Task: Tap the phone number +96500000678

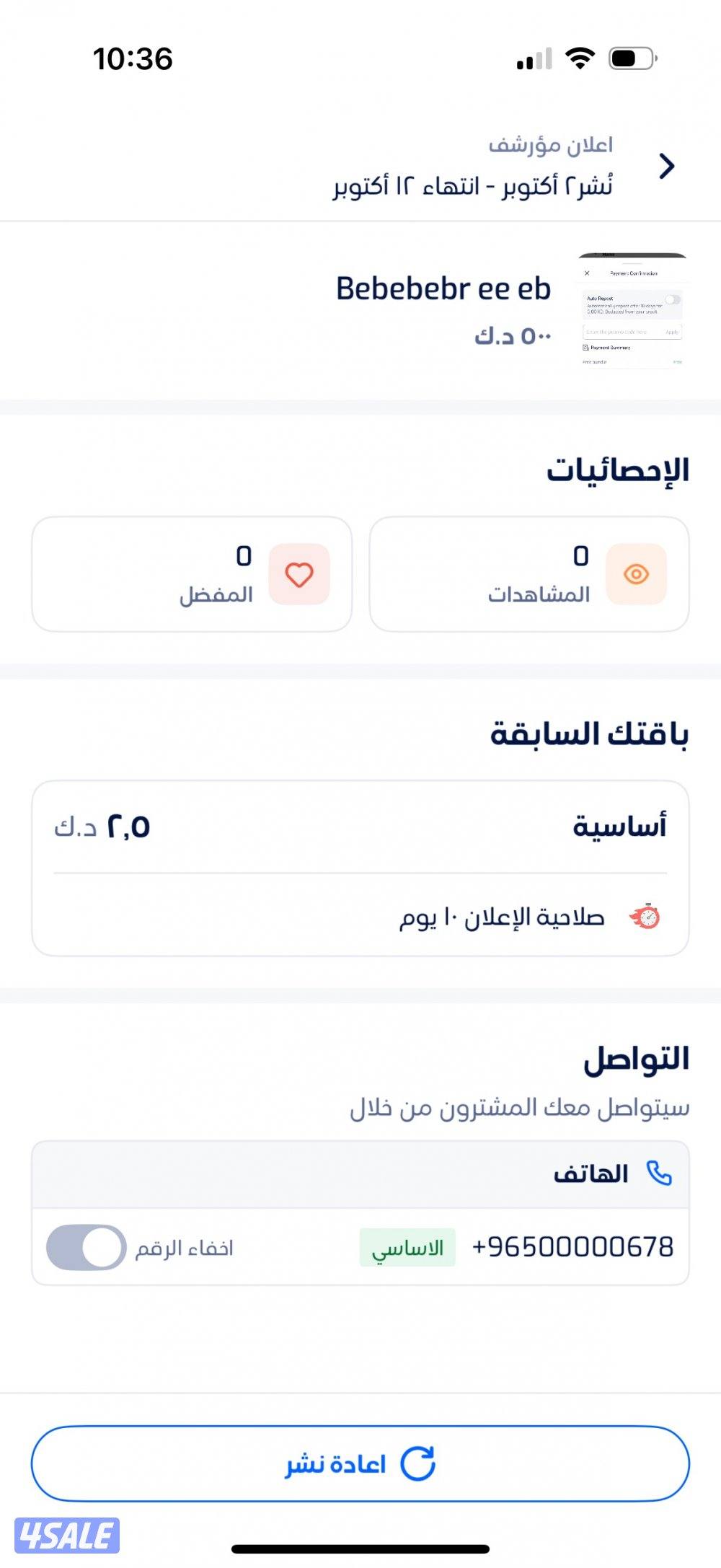Action: (x=572, y=1247)
